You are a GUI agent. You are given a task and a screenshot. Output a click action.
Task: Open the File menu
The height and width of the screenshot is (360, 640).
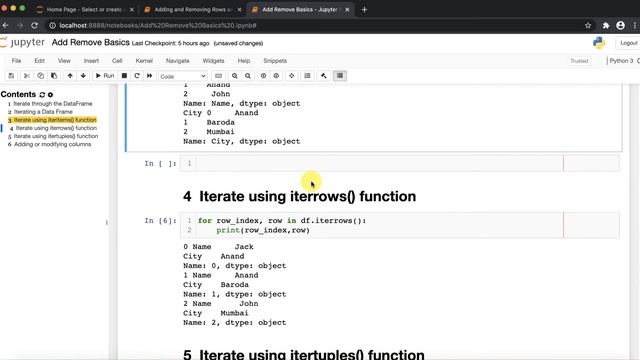(16, 61)
